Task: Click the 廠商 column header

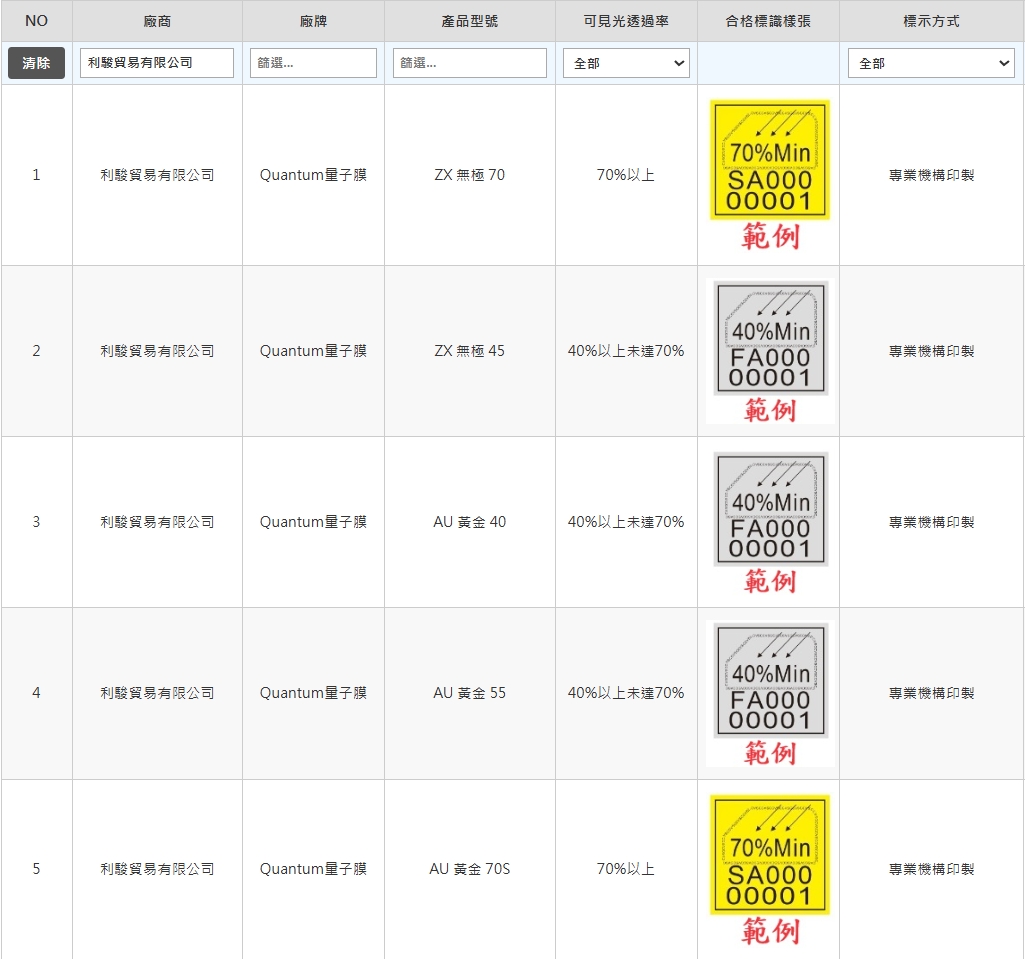Action: (x=157, y=21)
